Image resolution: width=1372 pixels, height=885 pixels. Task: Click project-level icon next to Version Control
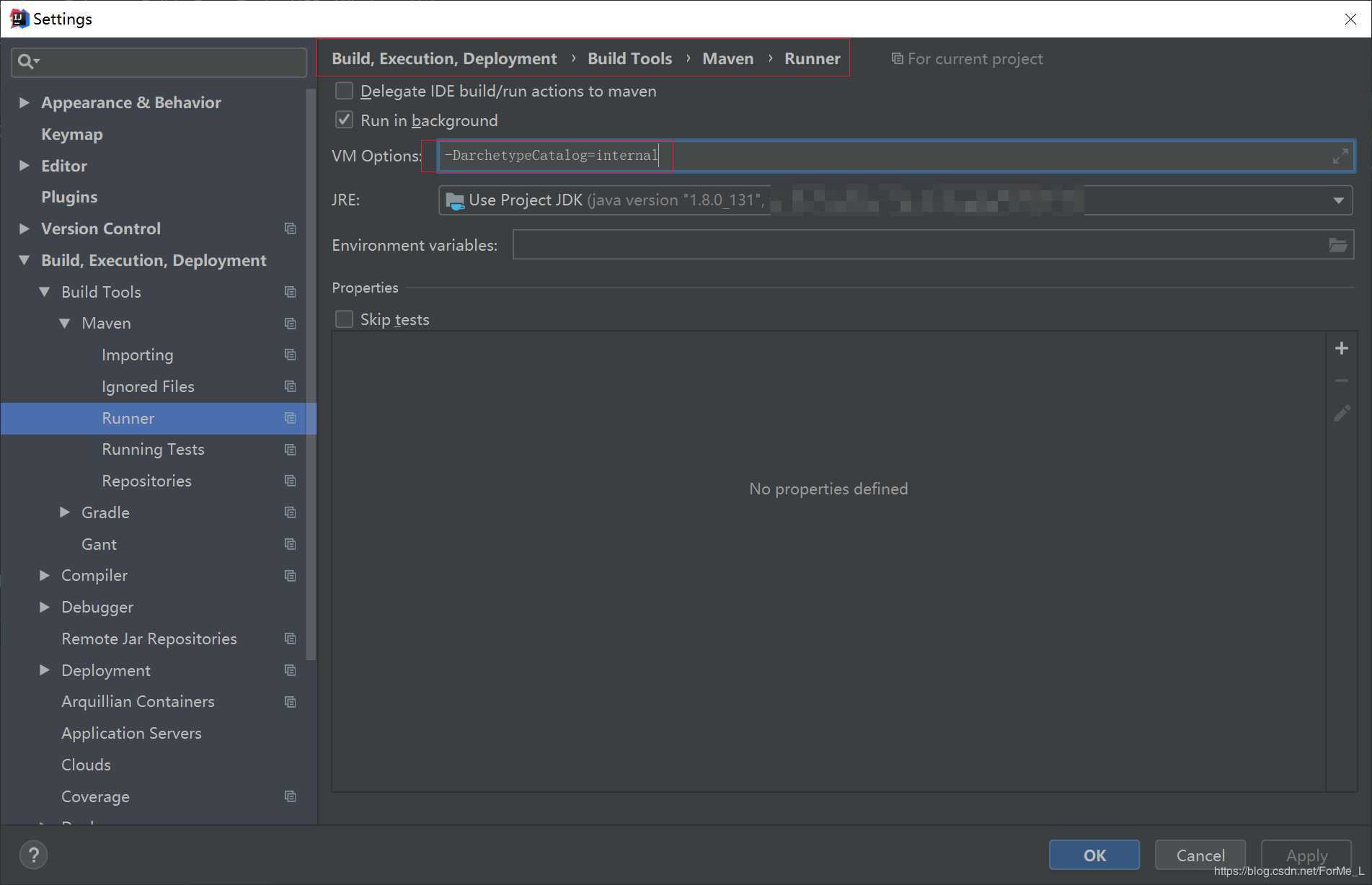click(x=291, y=228)
